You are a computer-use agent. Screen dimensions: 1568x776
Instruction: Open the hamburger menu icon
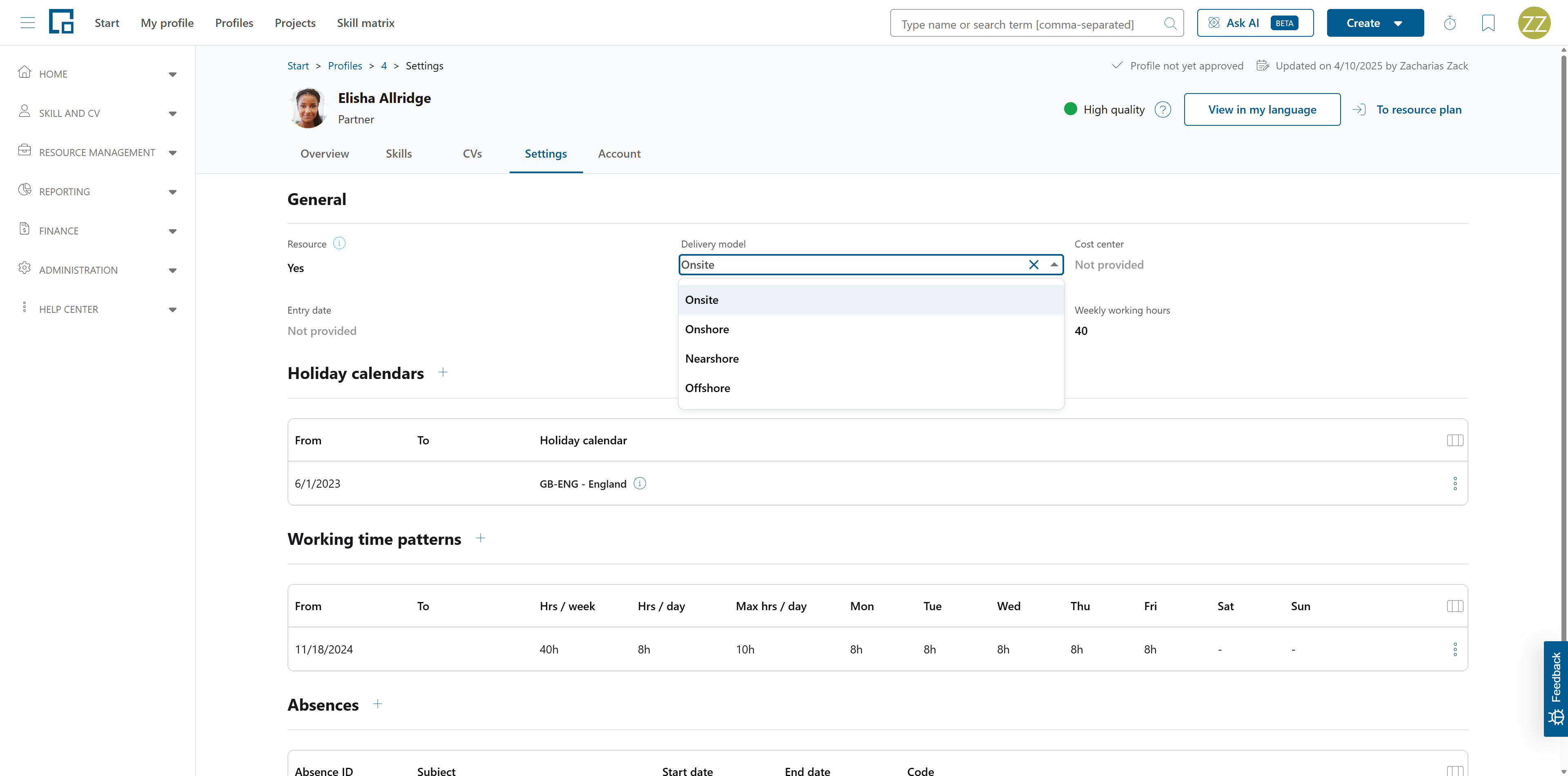[27, 23]
